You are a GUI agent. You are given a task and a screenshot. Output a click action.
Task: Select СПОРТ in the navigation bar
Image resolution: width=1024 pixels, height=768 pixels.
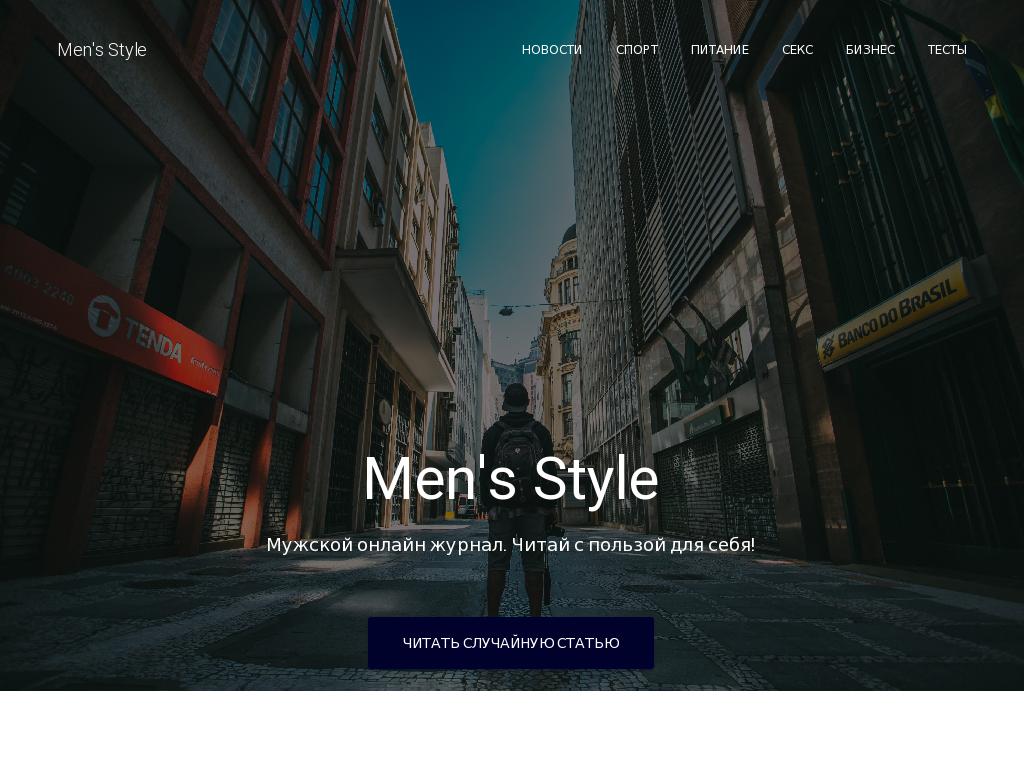637,49
